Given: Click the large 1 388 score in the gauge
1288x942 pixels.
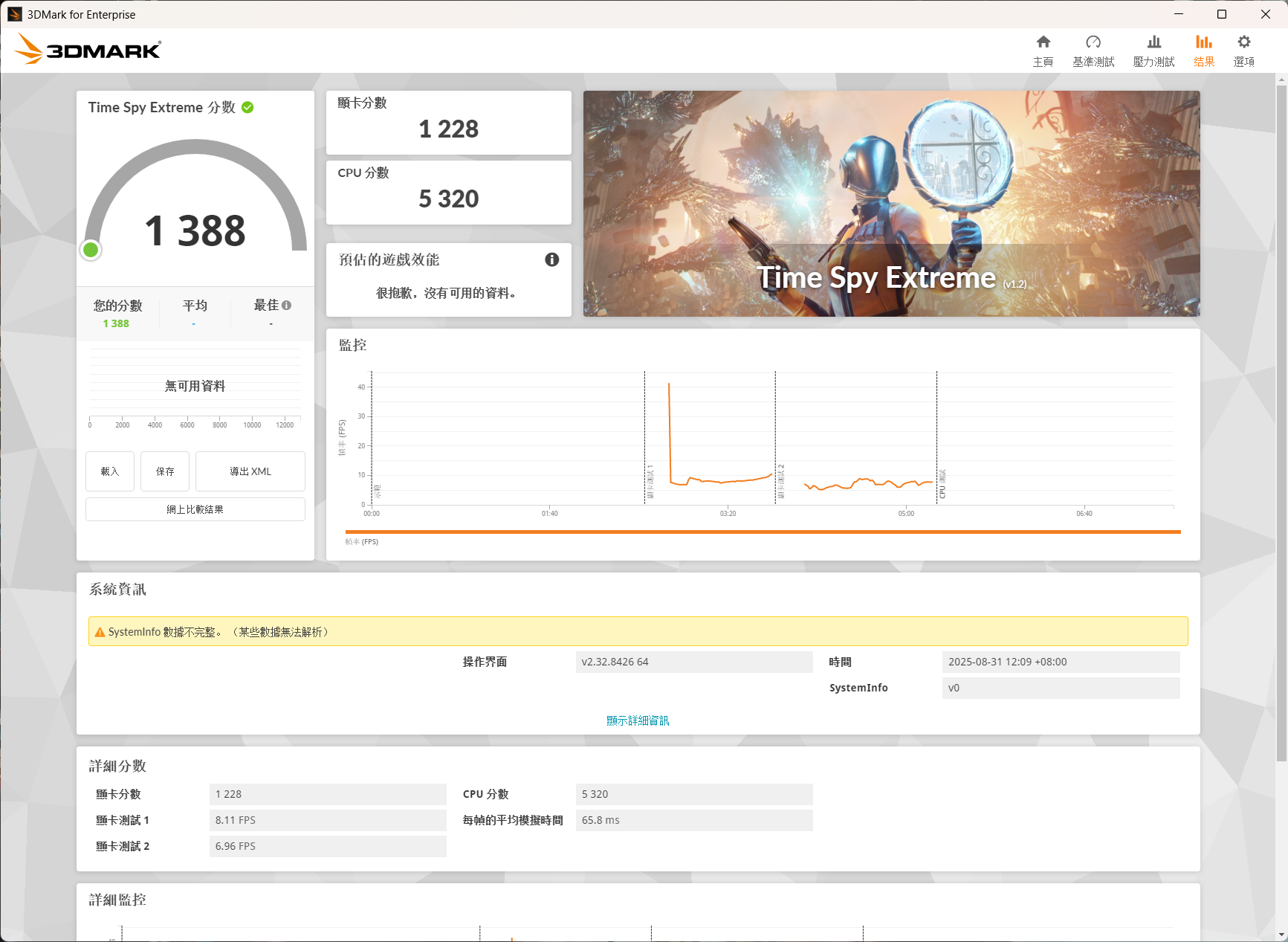Looking at the screenshot, I should (x=195, y=230).
